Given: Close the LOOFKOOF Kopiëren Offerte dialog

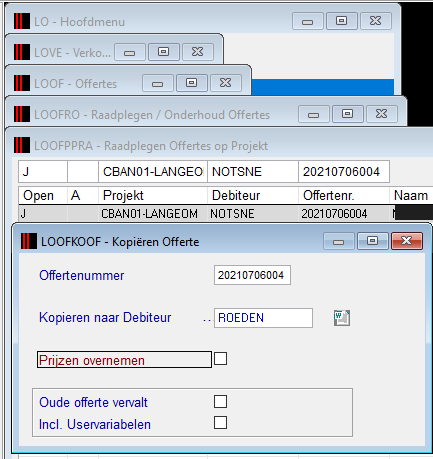Looking at the screenshot, I should pos(407,241).
